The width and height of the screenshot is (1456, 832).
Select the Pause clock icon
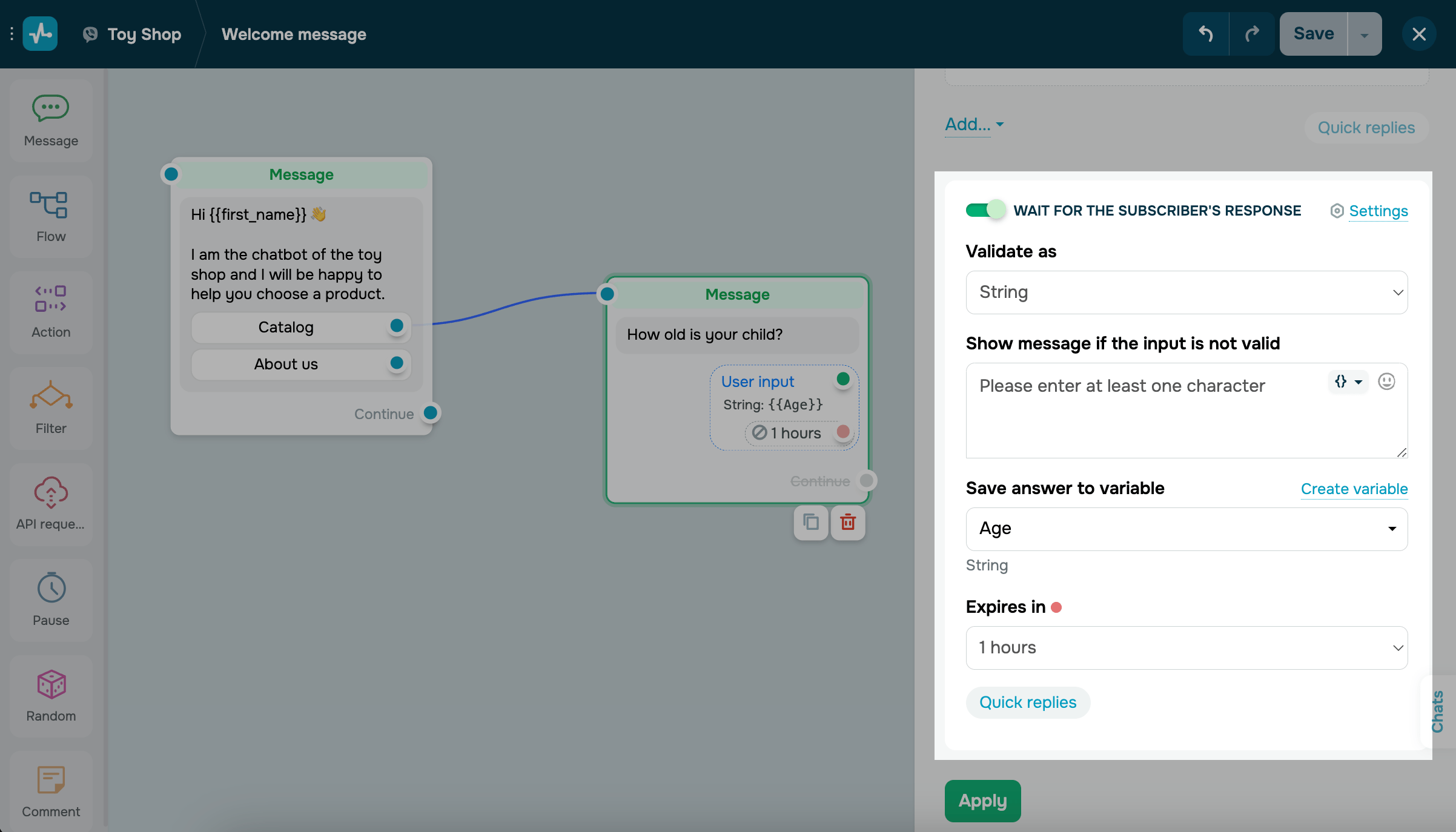click(x=51, y=587)
